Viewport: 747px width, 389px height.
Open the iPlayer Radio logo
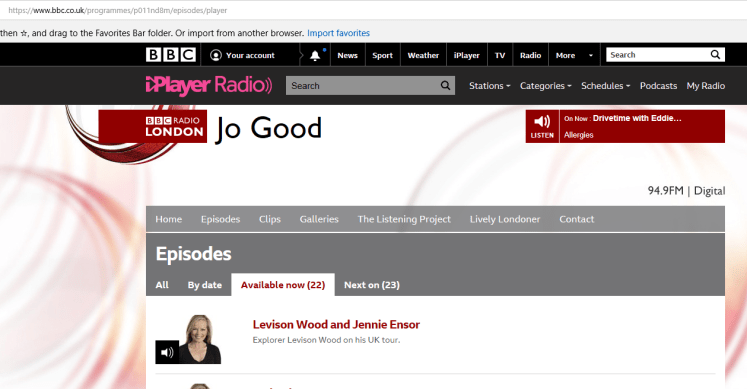(x=209, y=85)
